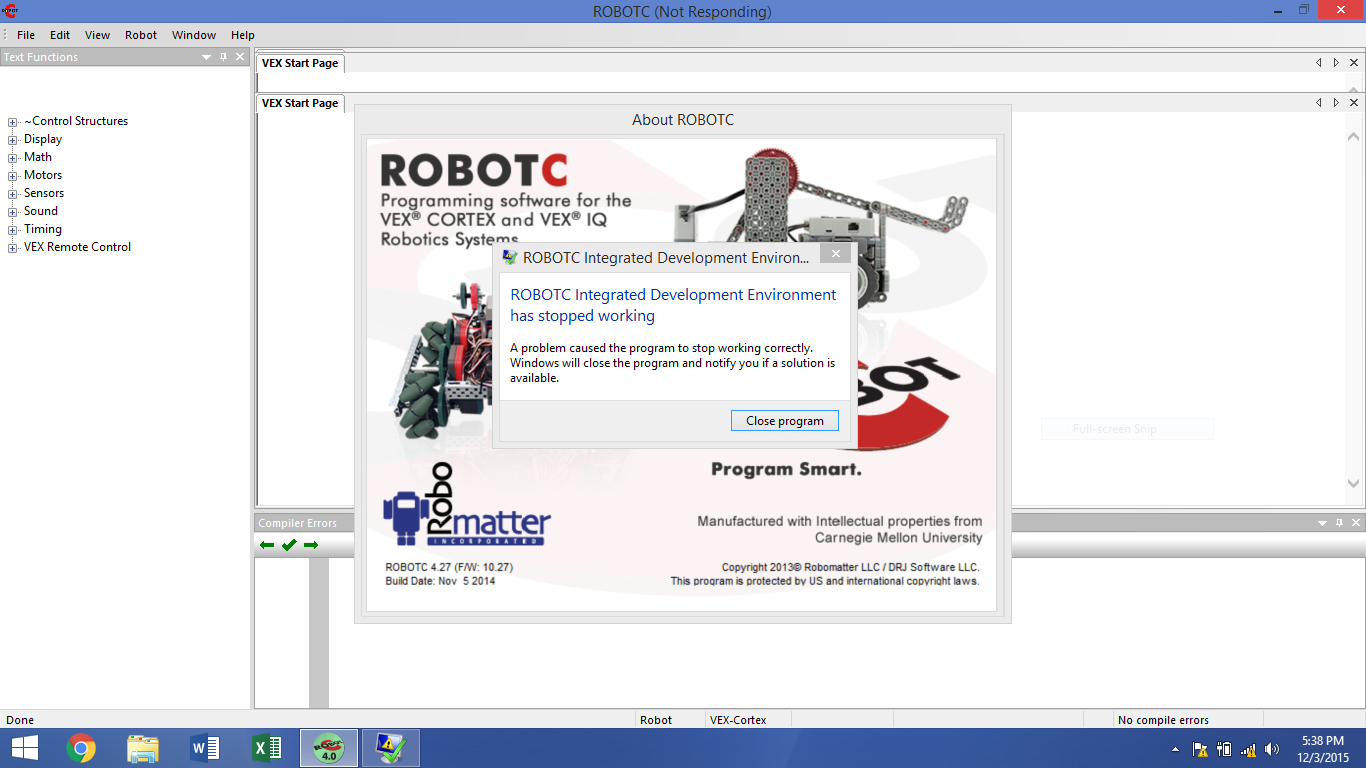1366x768 pixels.
Task: Open the Help menu
Action: tap(243, 35)
